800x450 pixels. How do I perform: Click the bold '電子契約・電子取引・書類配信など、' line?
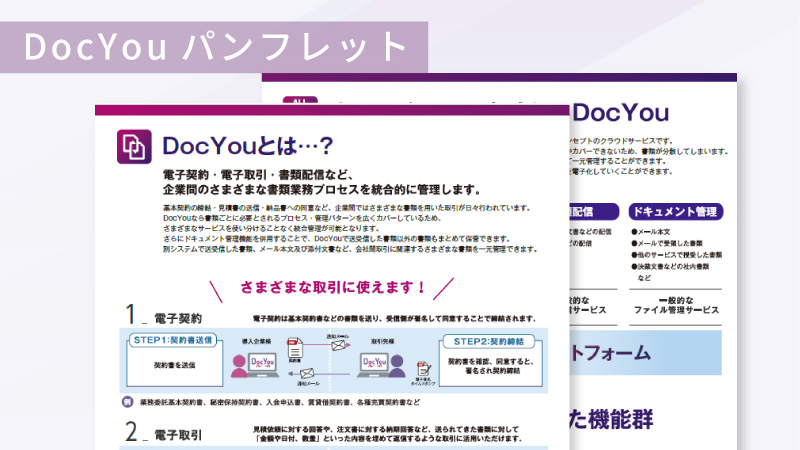[x=258, y=175]
